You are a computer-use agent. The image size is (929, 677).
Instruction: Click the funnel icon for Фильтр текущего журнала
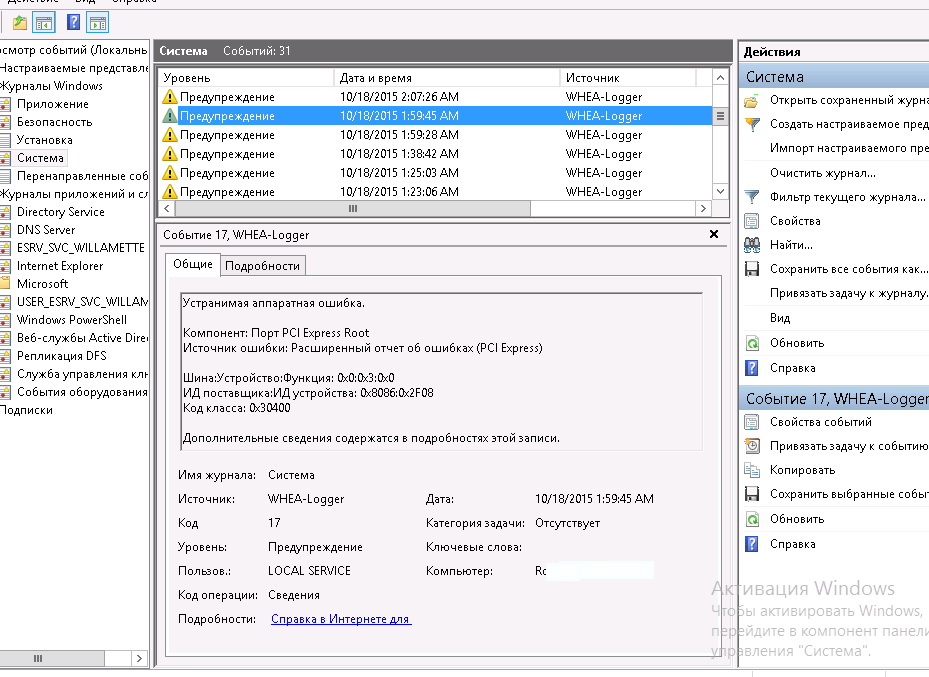click(752, 197)
